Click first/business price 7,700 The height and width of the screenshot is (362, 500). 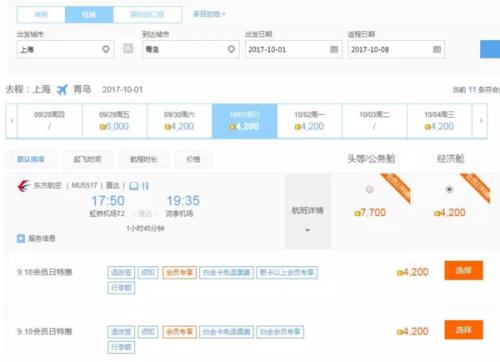tap(370, 212)
